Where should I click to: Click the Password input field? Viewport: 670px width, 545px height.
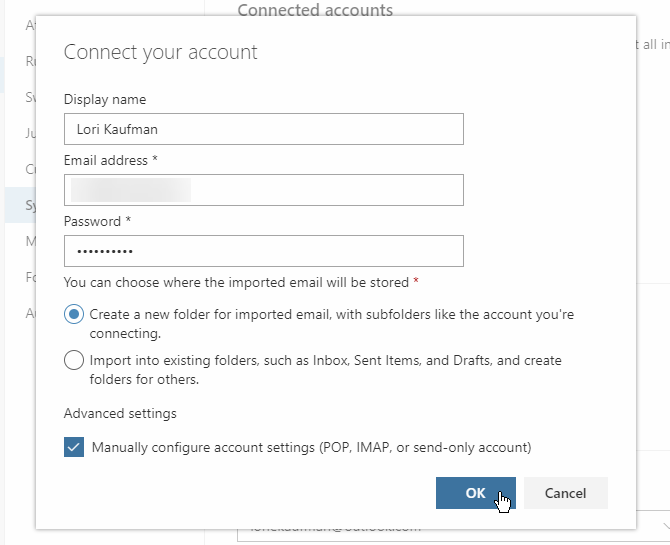pyautogui.click(x=264, y=251)
